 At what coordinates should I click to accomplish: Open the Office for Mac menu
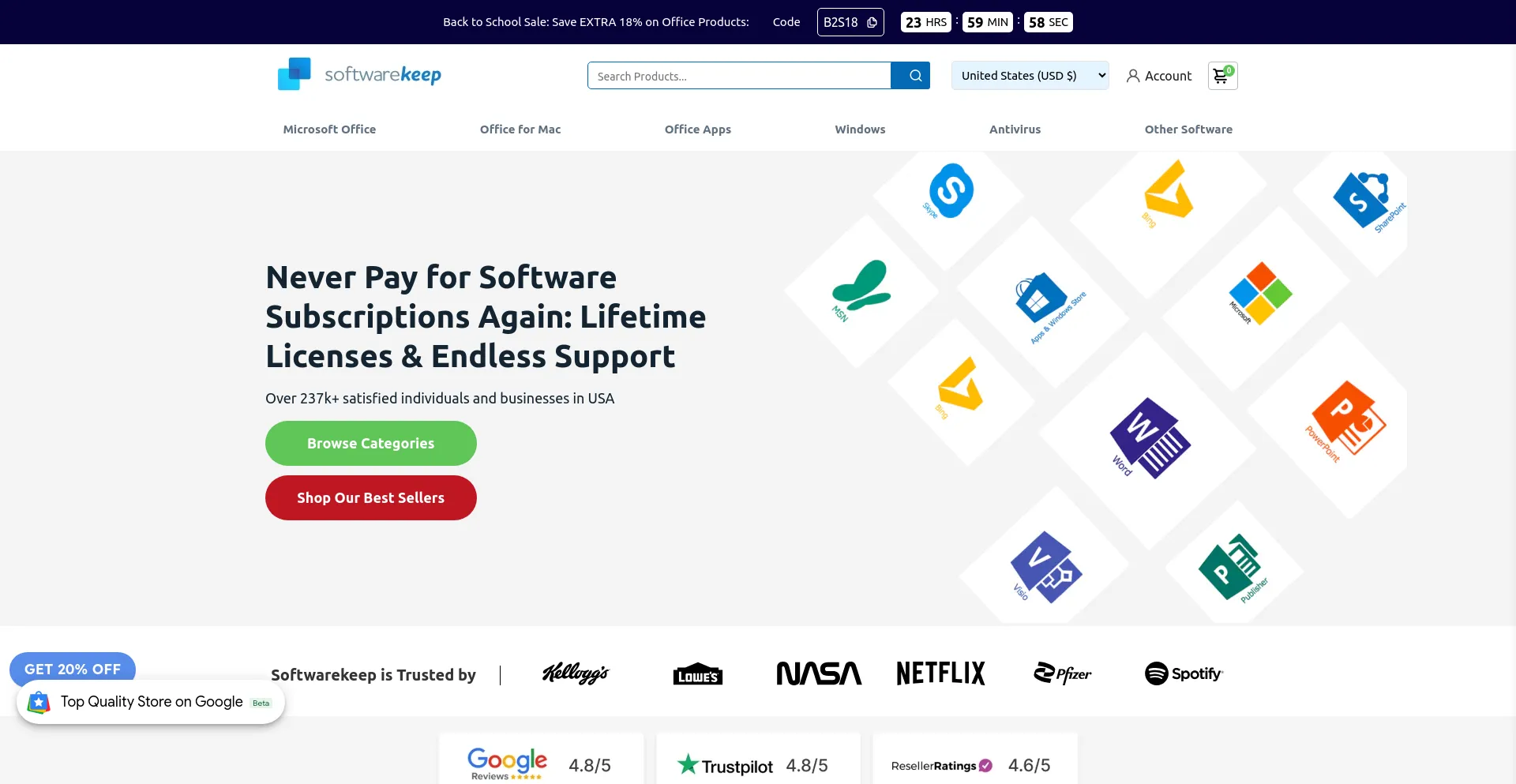[520, 129]
